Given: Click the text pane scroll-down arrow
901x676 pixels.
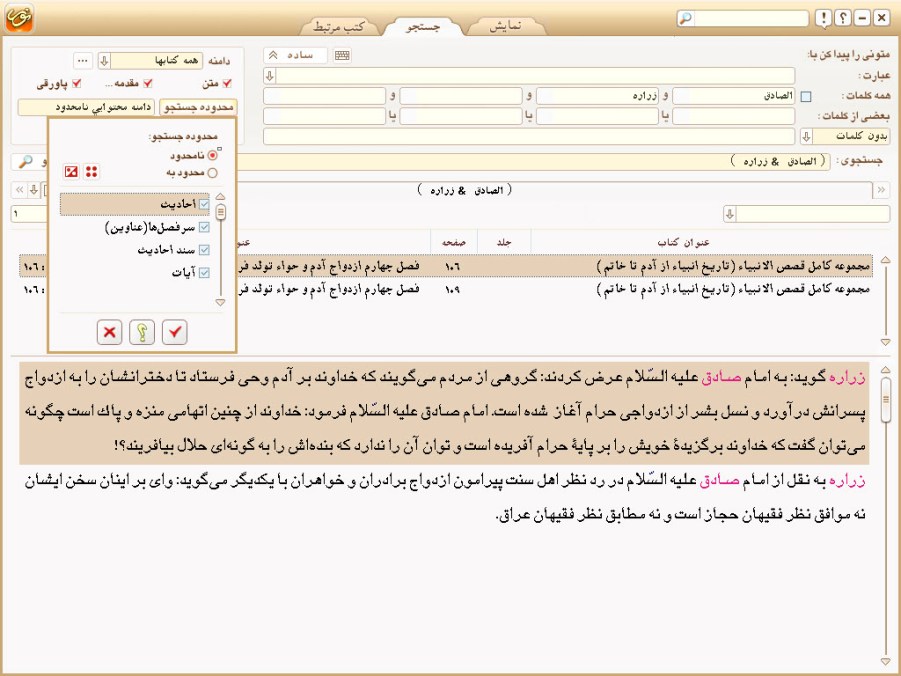Looking at the screenshot, I should click(x=885, y=662).
